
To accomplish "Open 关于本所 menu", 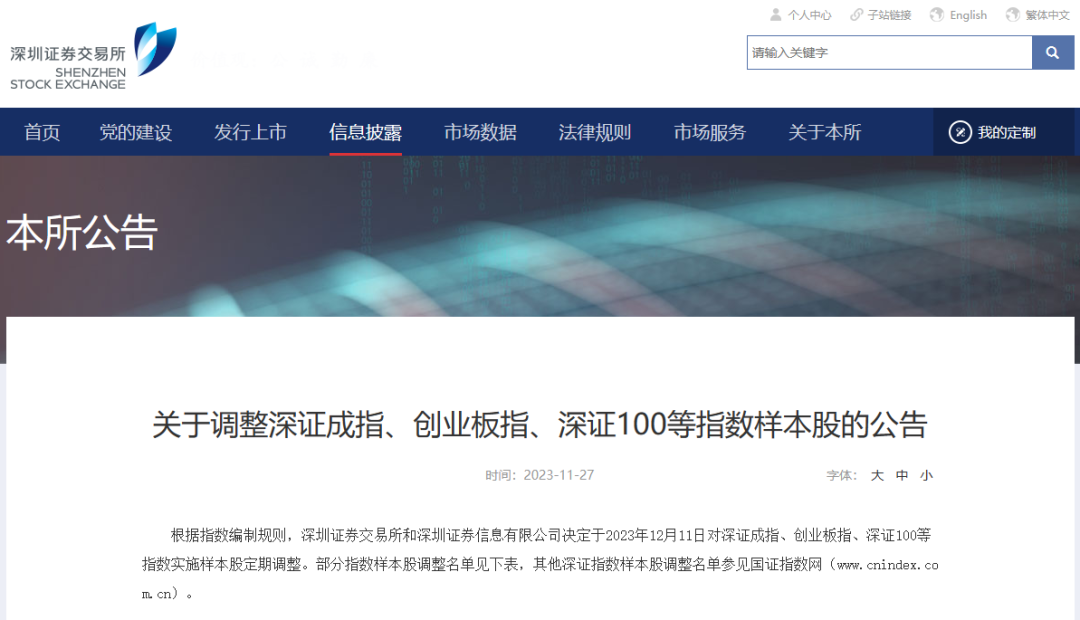I will click(x=824, y=132).
